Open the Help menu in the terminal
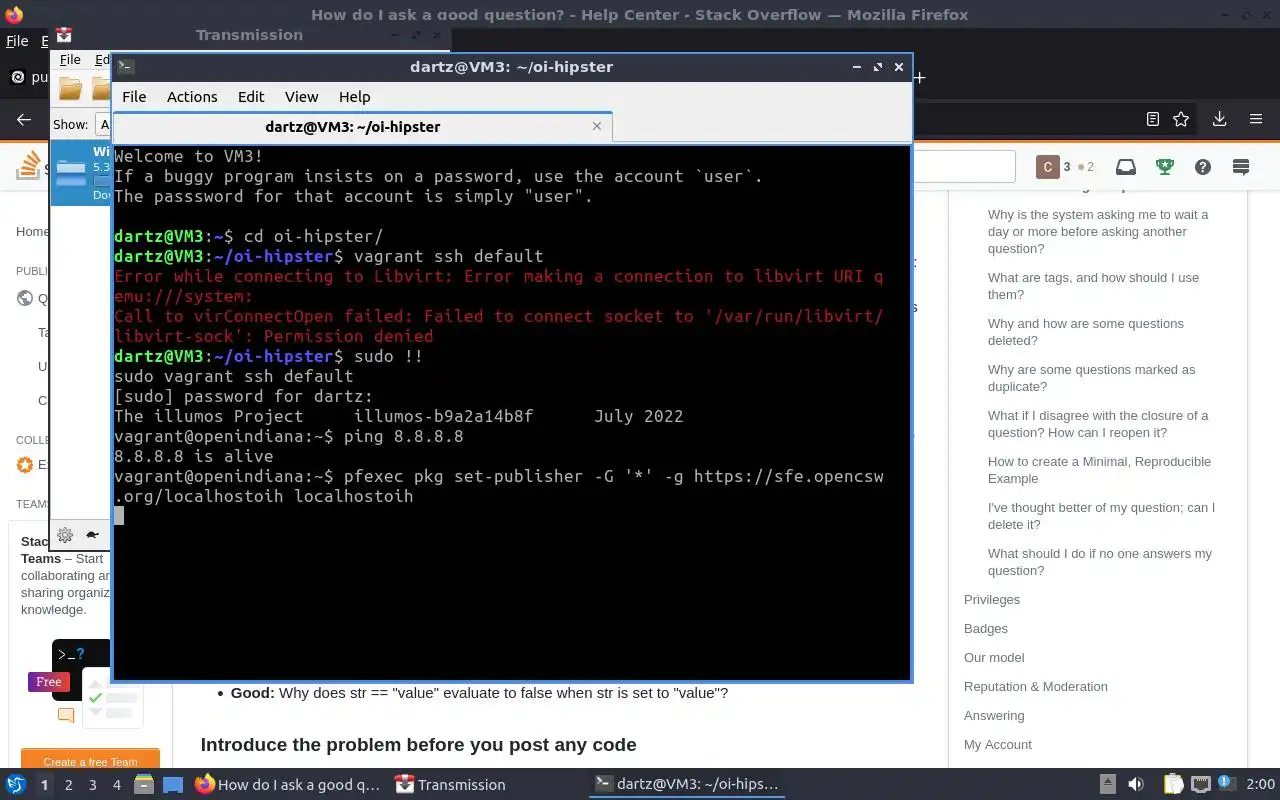 point(354,97)
